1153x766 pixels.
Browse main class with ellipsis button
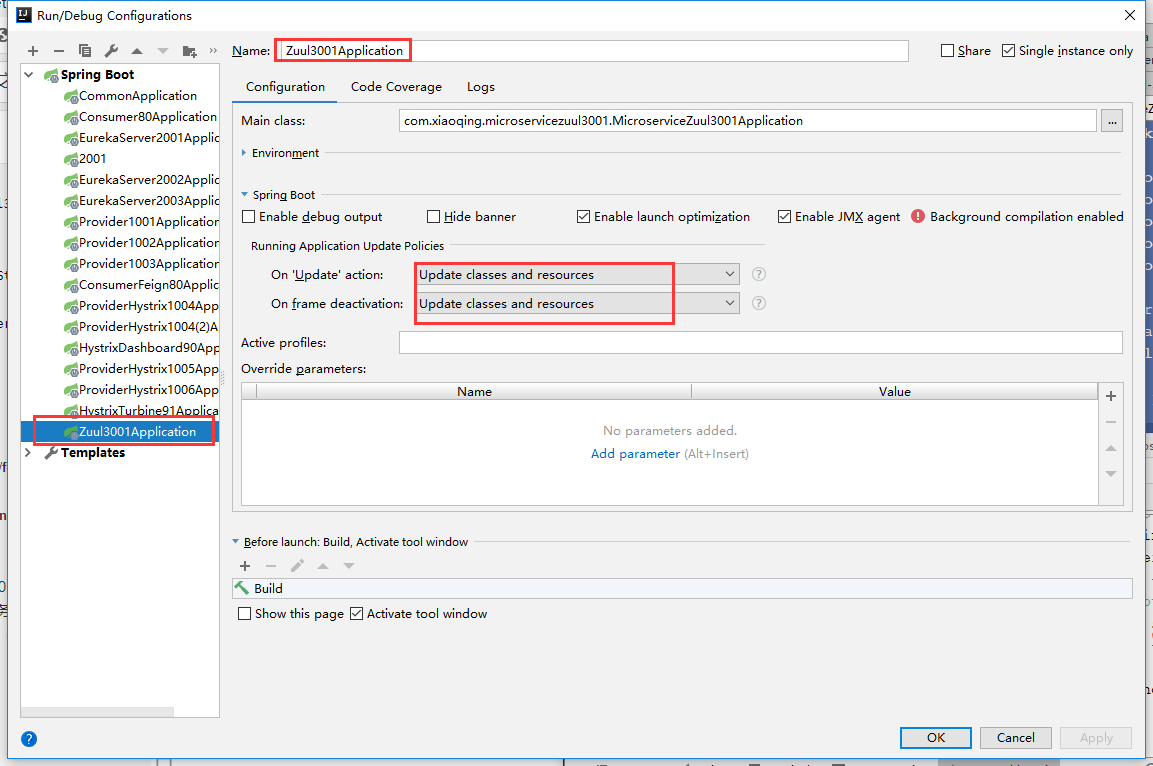pyautogui.click(x=1112, y=121)
